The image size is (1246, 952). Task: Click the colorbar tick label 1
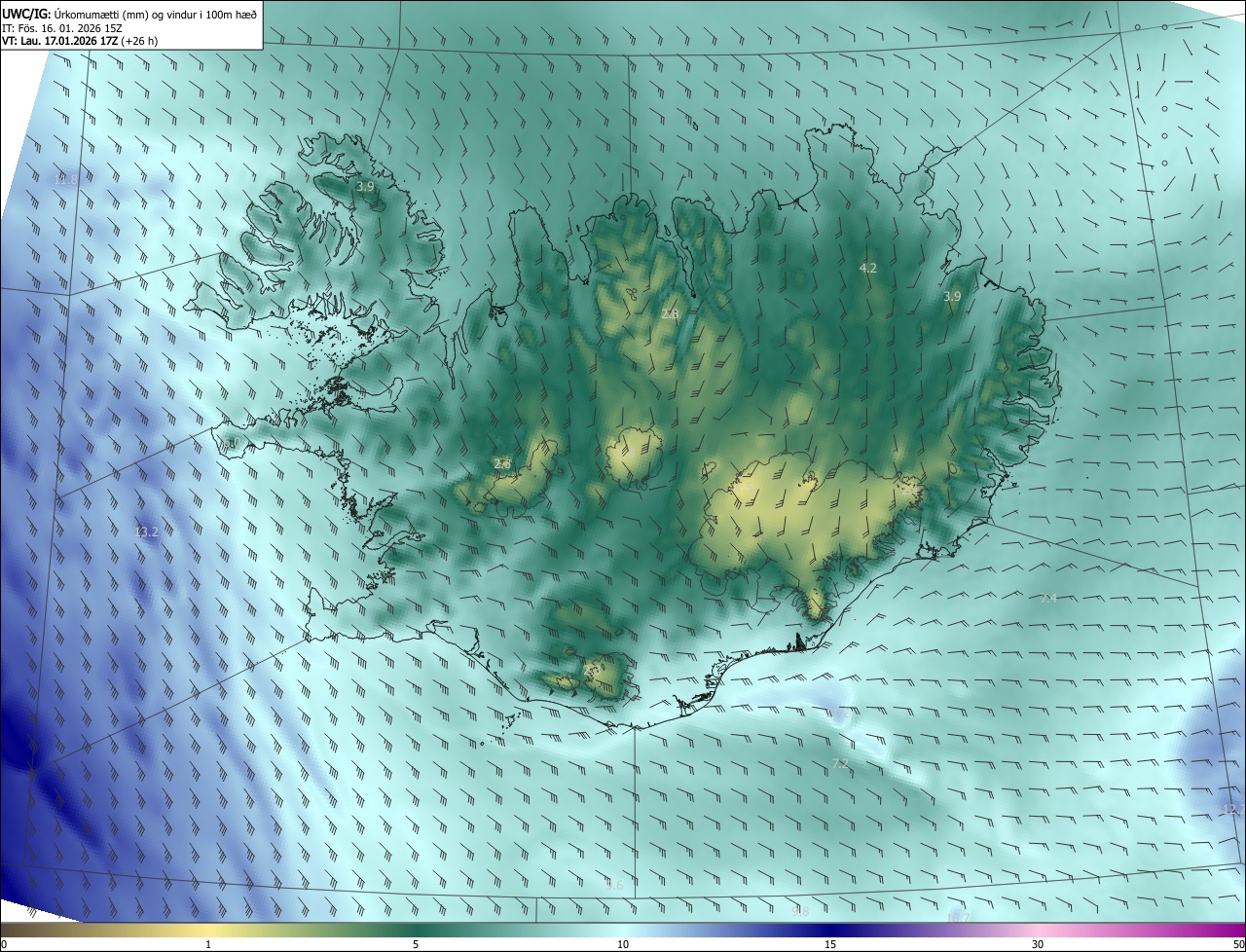coord(208,944)
